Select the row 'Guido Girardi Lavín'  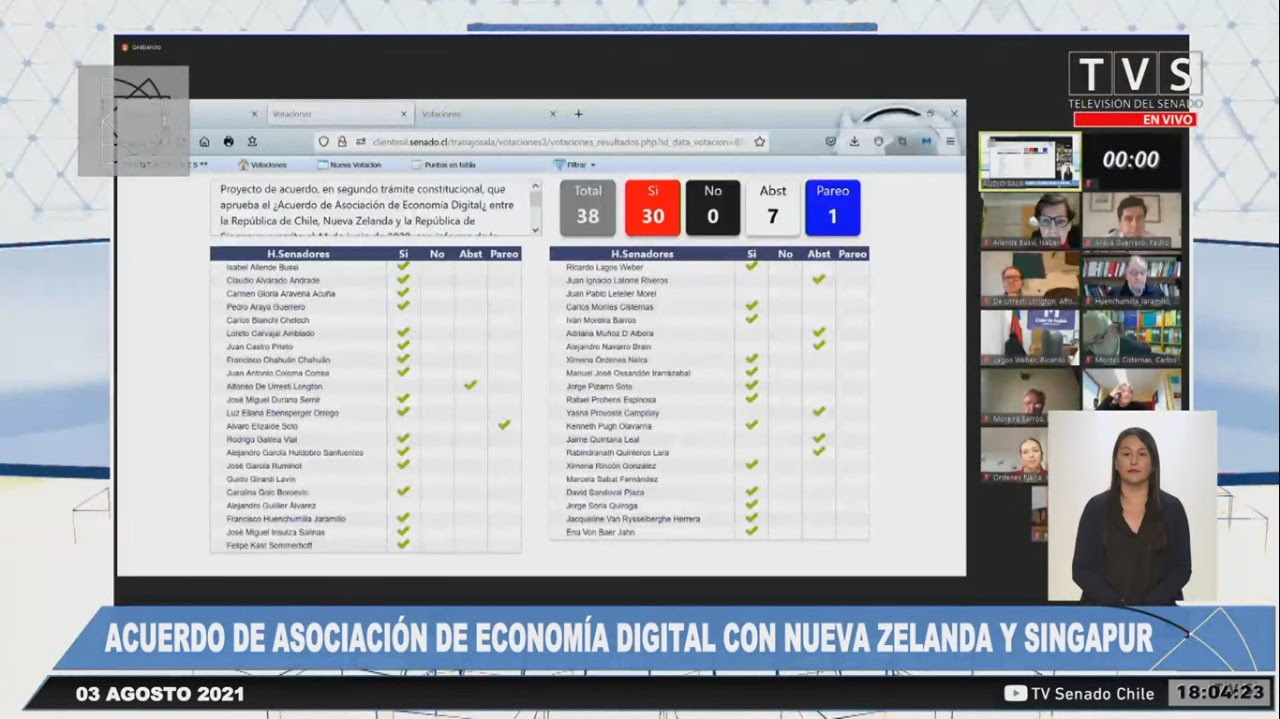tap(365, 479)
